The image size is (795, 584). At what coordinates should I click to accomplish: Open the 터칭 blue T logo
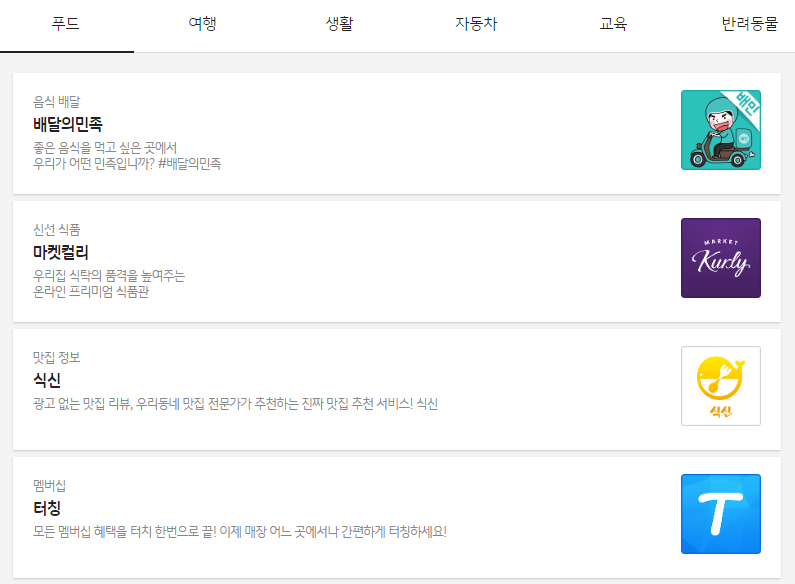[720, 514]
